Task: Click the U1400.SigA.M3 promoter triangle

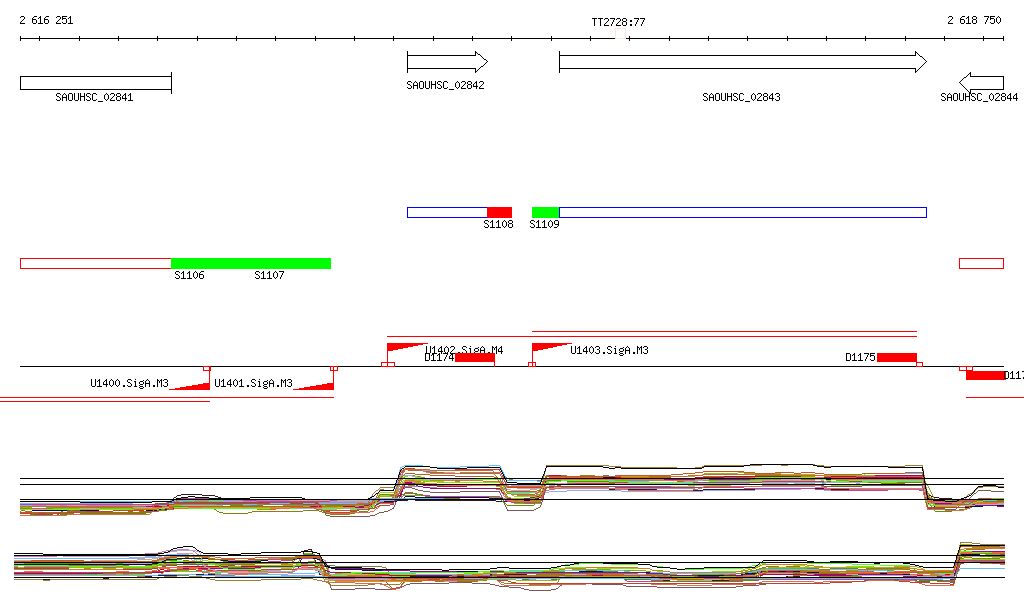Action: click(x=191, y=385)
